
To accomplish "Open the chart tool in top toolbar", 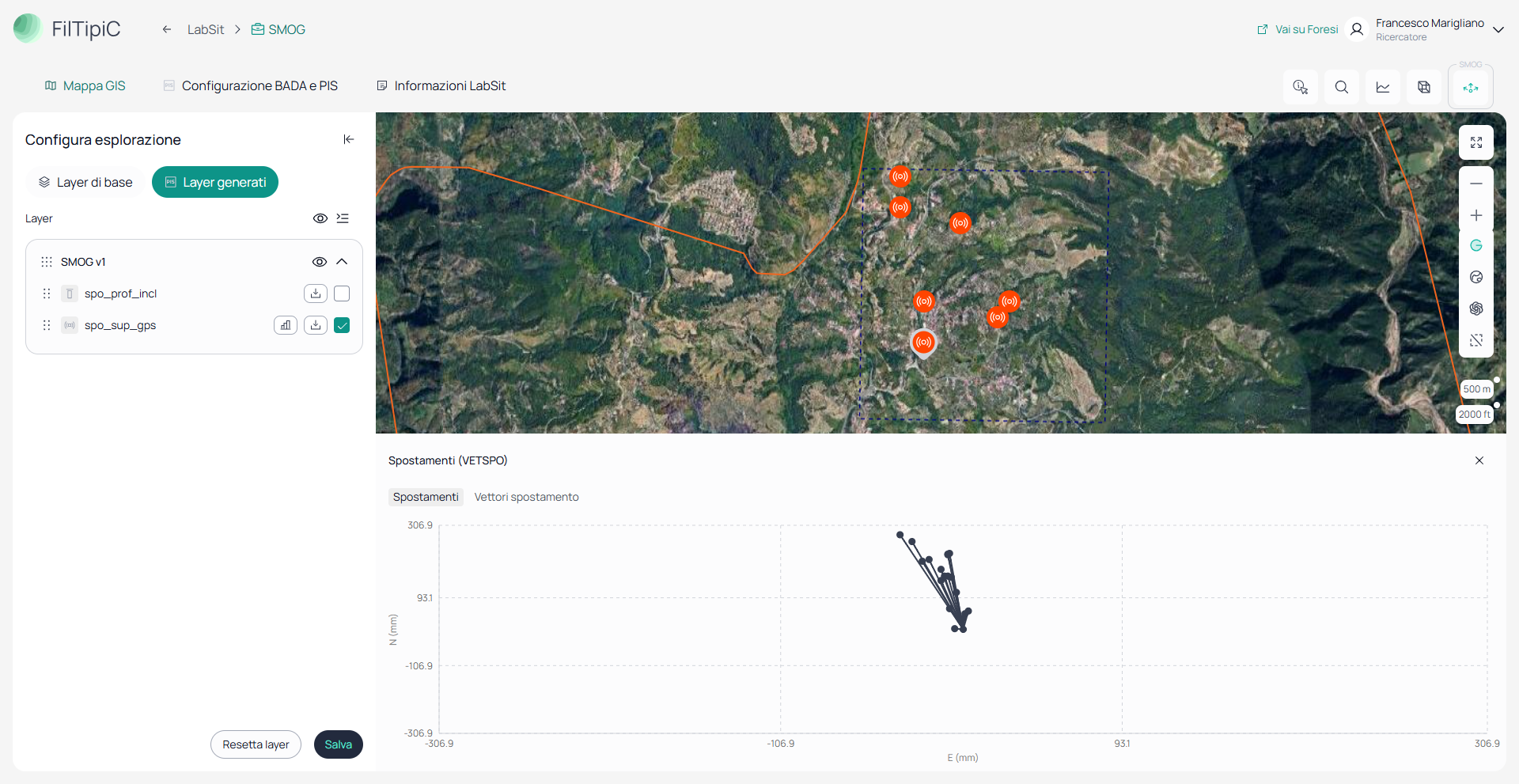I will (x=1383, y=87).
